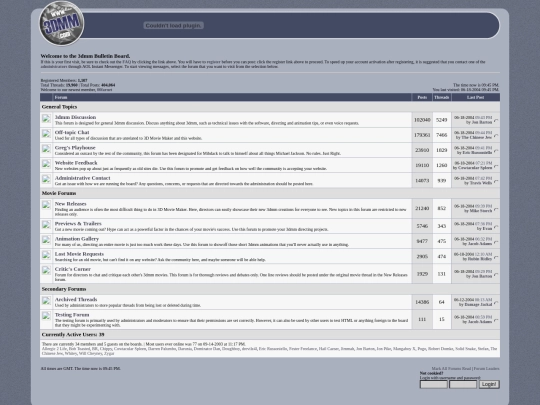Image resolution: width=540 pixels, height=405 pixels.
Task: Click the Travis Wells last poster name
Action: pos(480,183)
